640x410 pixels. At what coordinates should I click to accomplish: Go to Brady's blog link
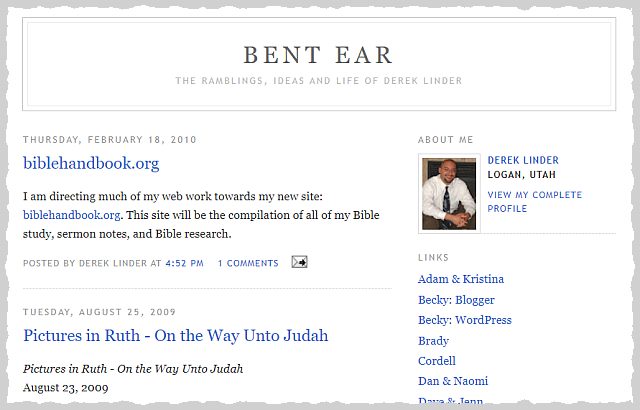click(433, 341)
